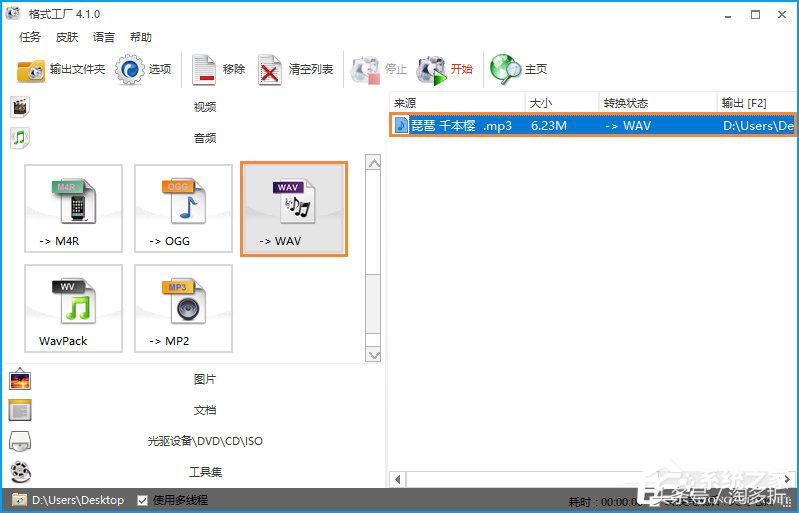Click the 文档 document category icon
This screenshot has height=513, width=799.
(x=20, y=410)
